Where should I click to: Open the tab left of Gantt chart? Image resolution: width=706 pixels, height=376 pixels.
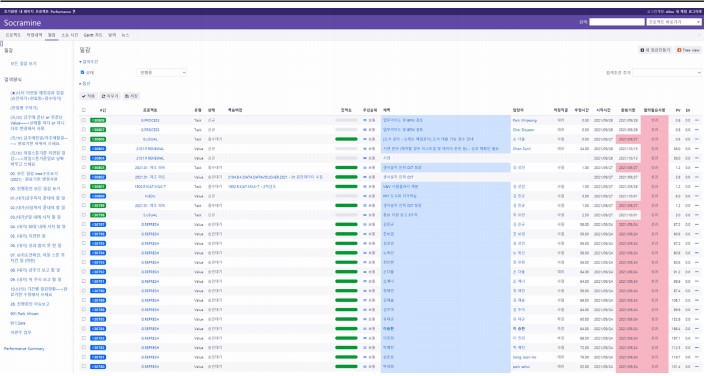click(x=69, y=35)
